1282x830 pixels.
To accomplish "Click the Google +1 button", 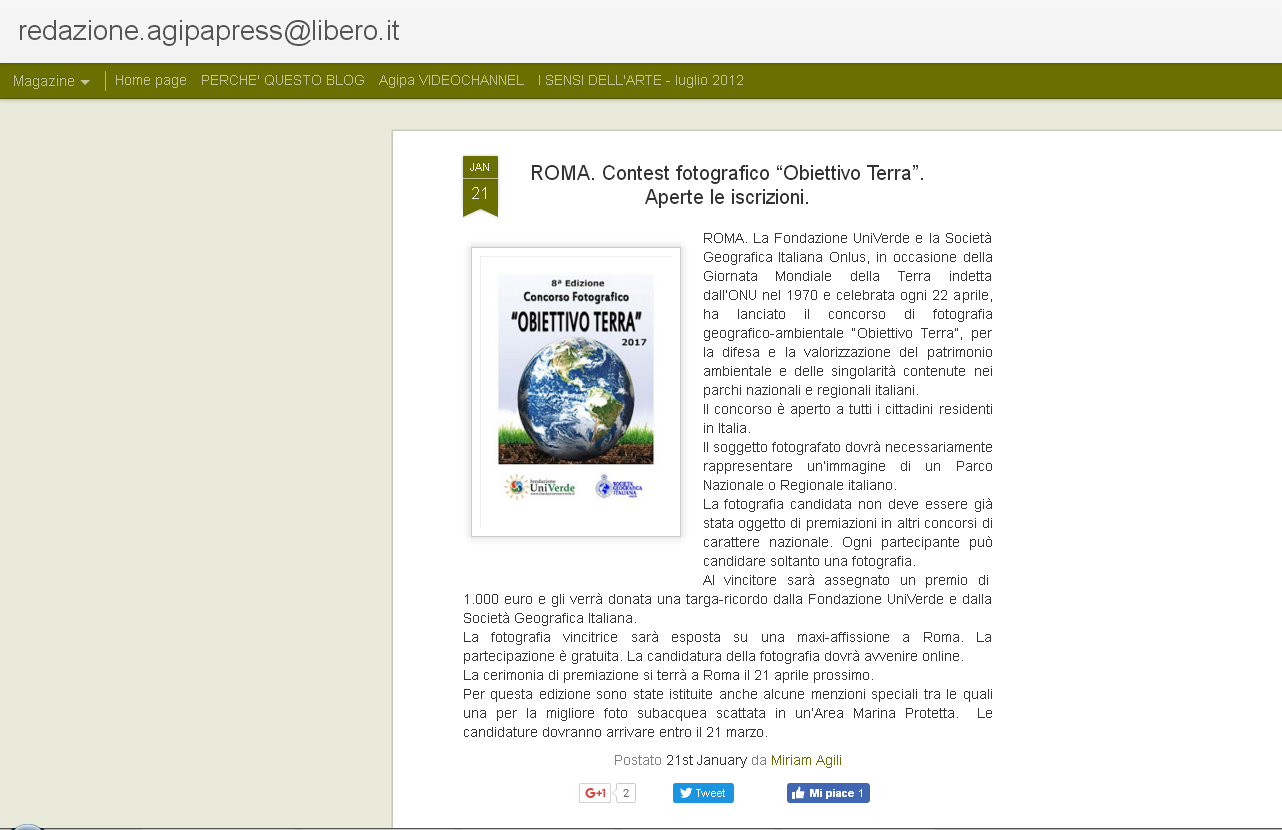I will tap(595, 793).
